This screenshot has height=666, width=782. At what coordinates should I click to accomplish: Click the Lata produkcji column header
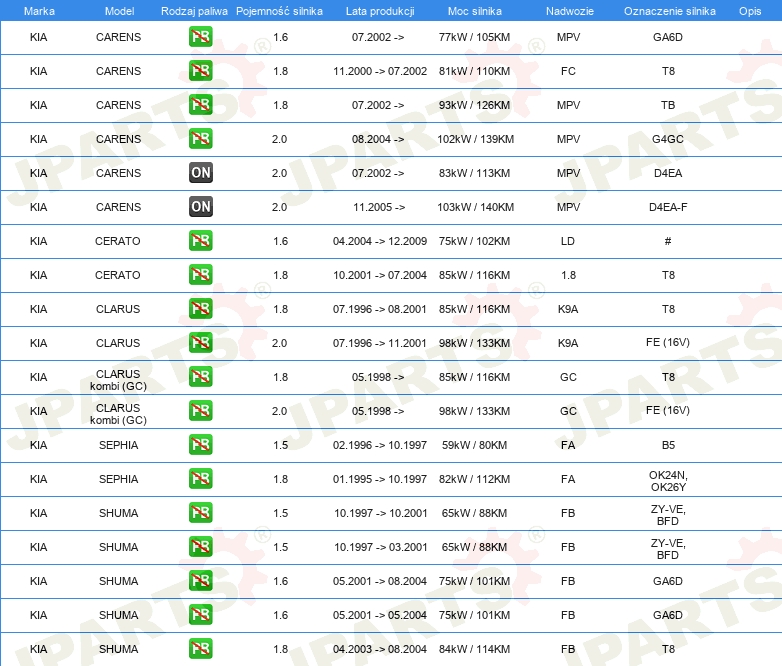380,11
